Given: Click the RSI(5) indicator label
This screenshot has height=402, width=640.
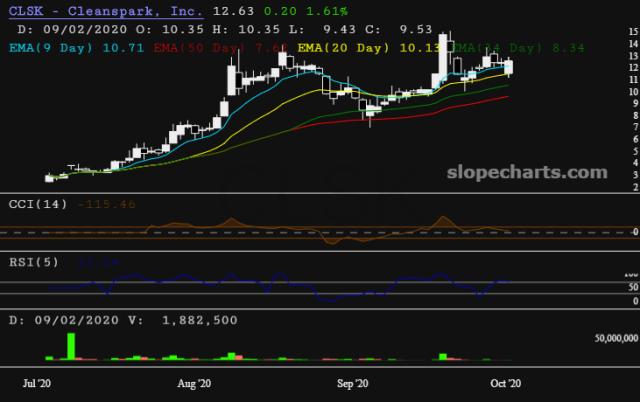Looking at the screenshot, I should pos(32,264).
